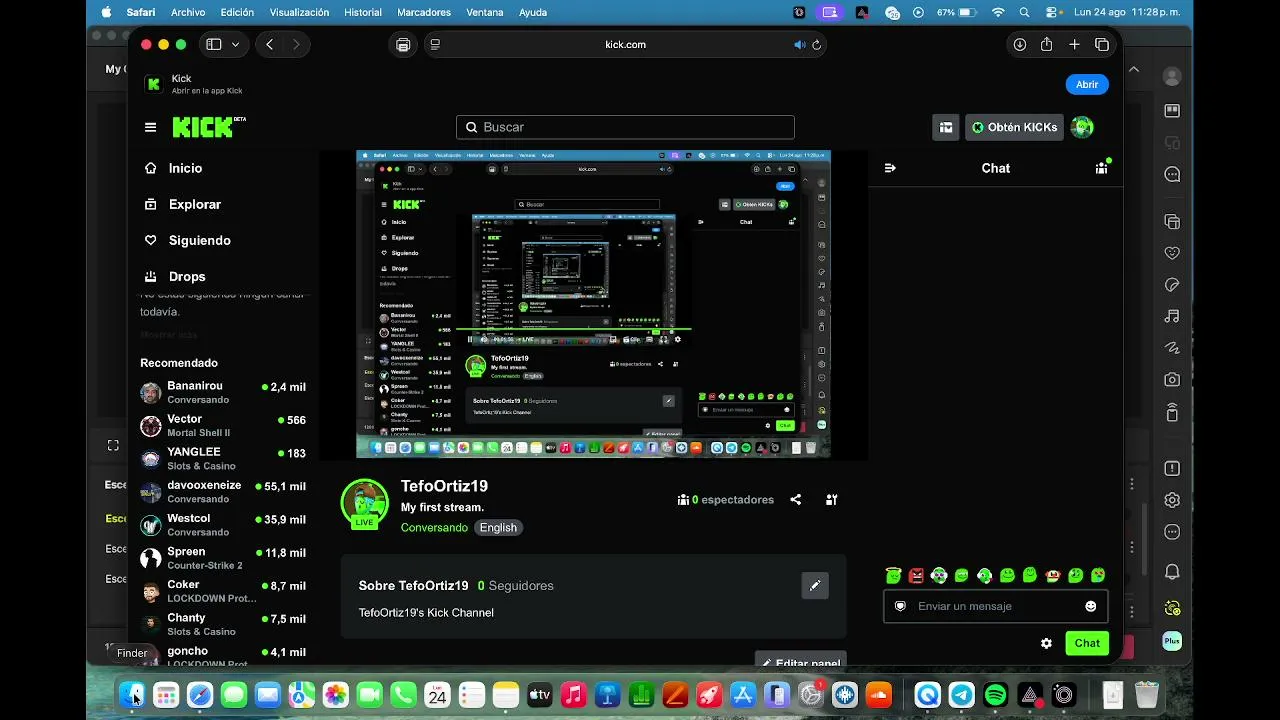Open the sidebar options dropdown chevron in Safari
1280x720 pixels.
236,44
